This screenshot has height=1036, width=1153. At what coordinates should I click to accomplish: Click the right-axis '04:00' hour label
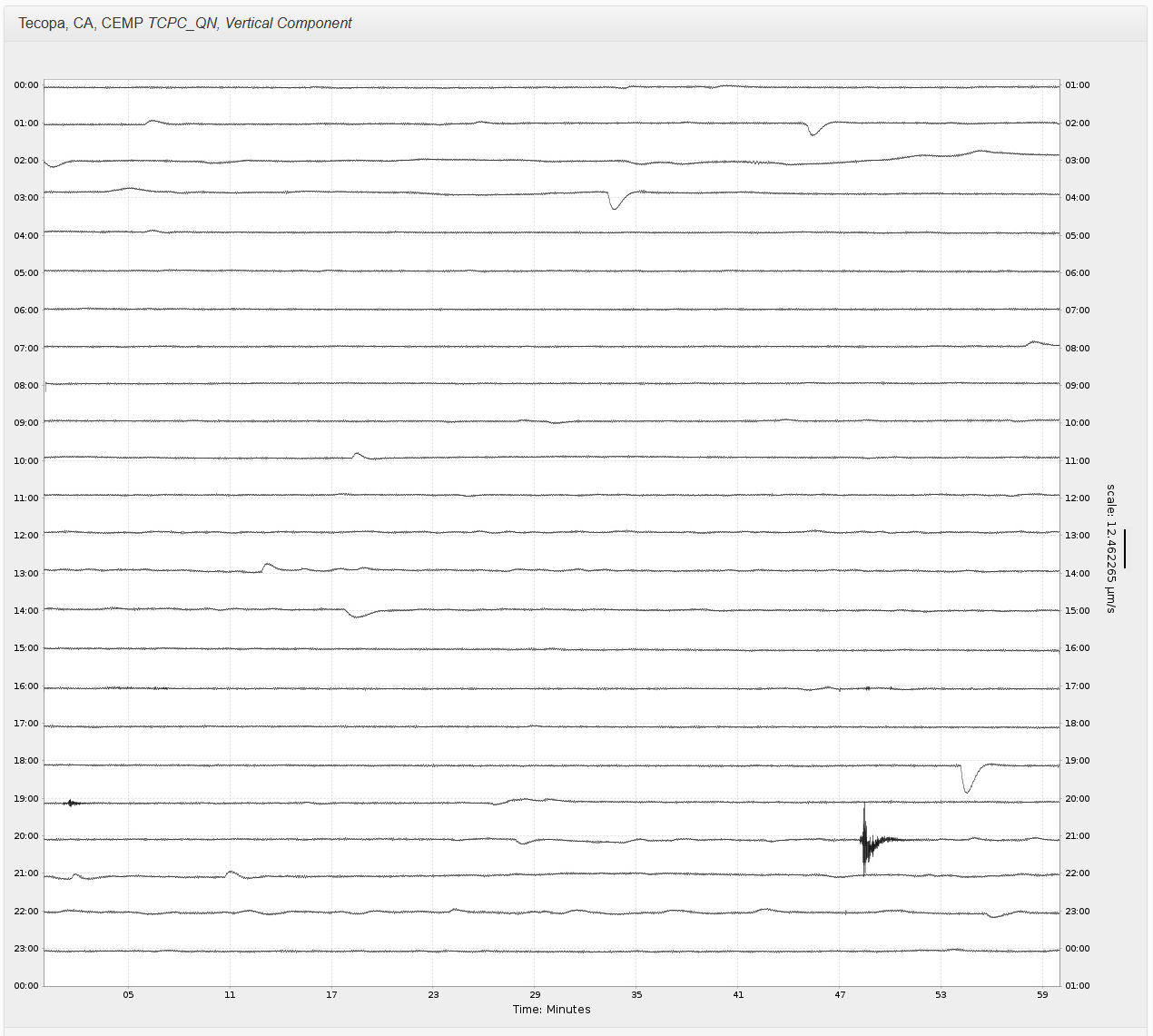(1078, 198)
